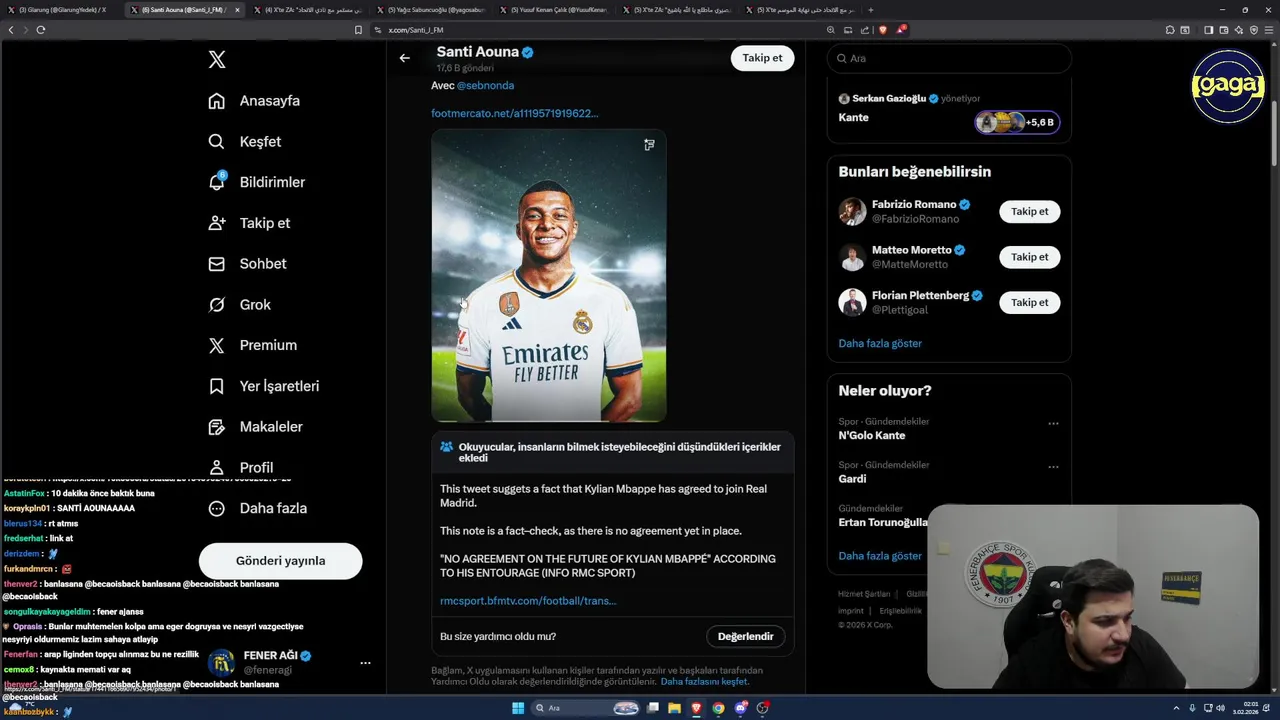The height and width of the screenshot is (720, 1280).
Task: Open Discord from the taskbar
Action: pos(741,708)
